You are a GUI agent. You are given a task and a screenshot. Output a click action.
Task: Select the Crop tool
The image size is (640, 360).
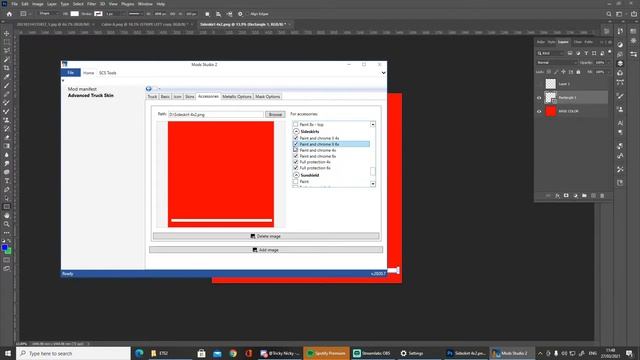7,68
